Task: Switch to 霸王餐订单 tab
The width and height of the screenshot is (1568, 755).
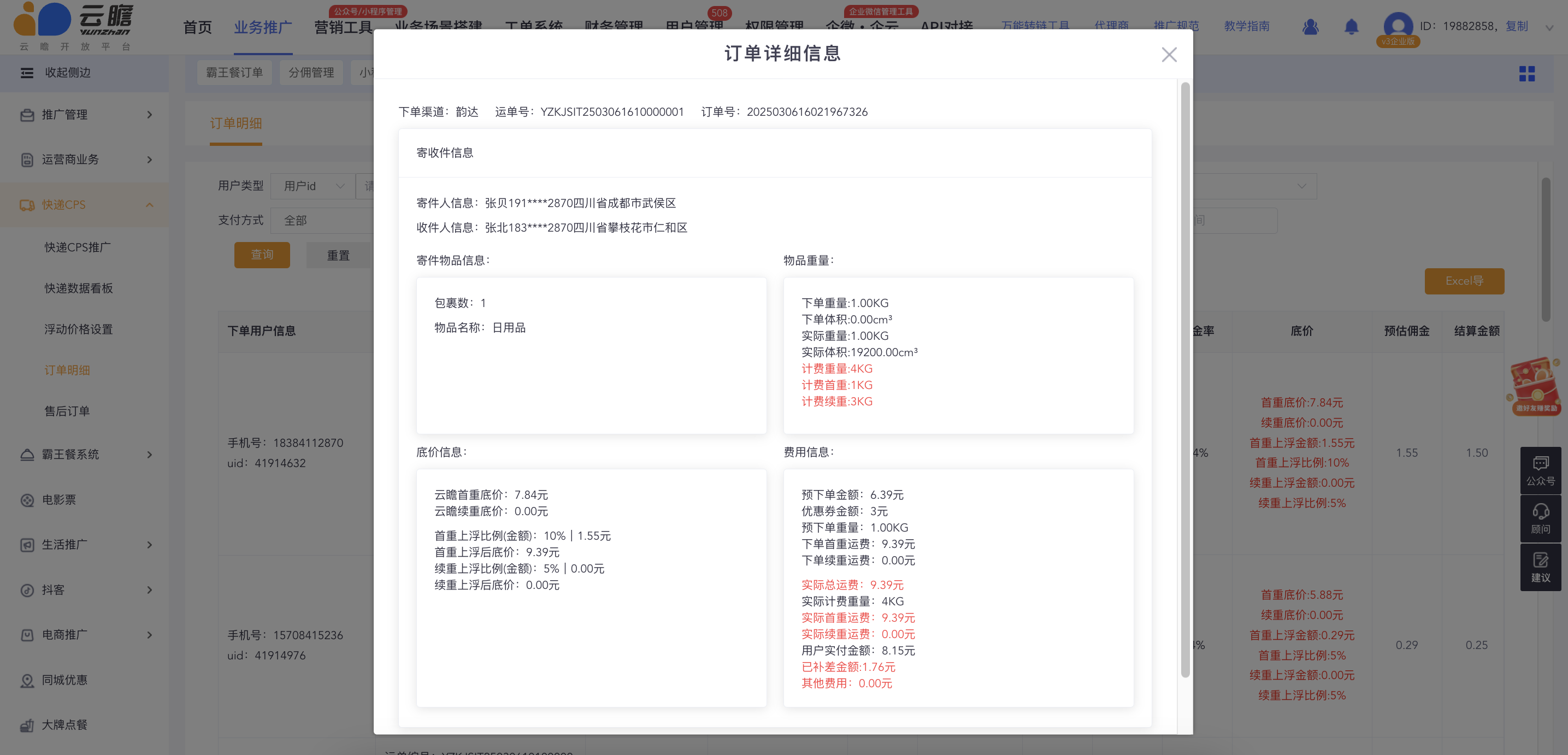Action: (234, 73)
